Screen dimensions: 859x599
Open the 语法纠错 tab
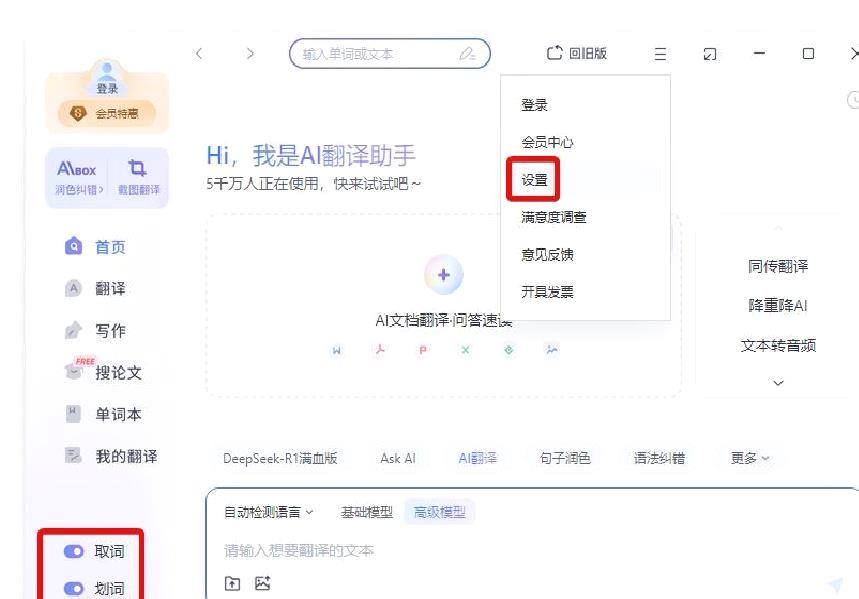pyautogui.click(x=659, y=458)
